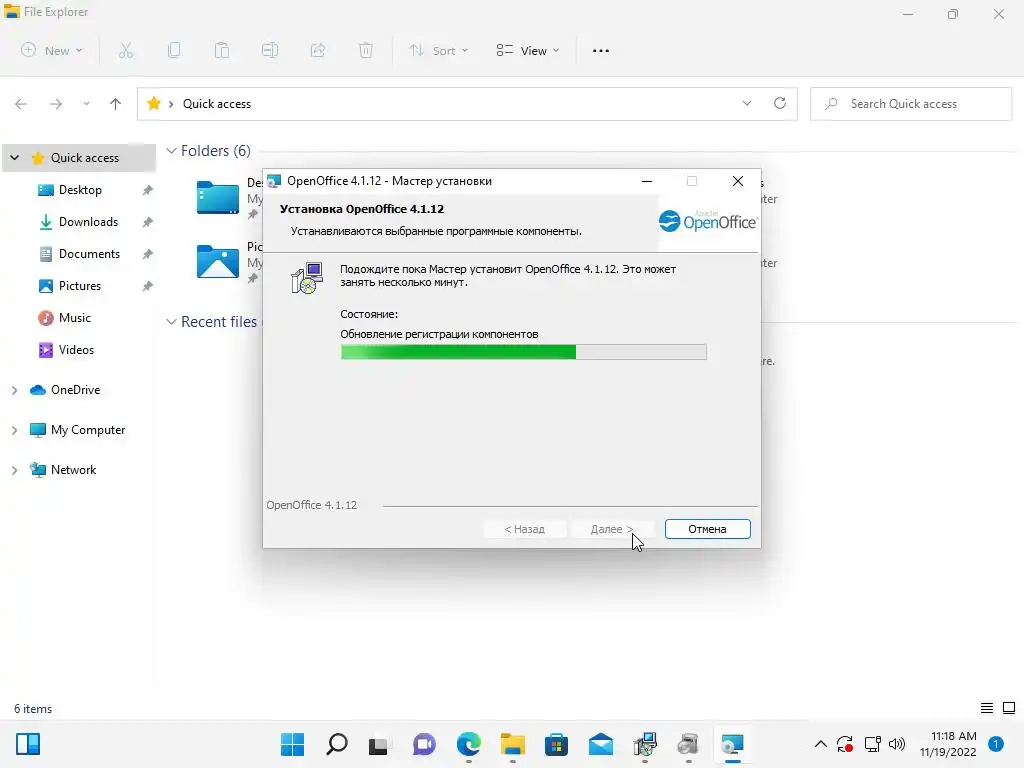The image size is (1024, 768).
Task: Refresh the Quick access view
Action: 780,103
